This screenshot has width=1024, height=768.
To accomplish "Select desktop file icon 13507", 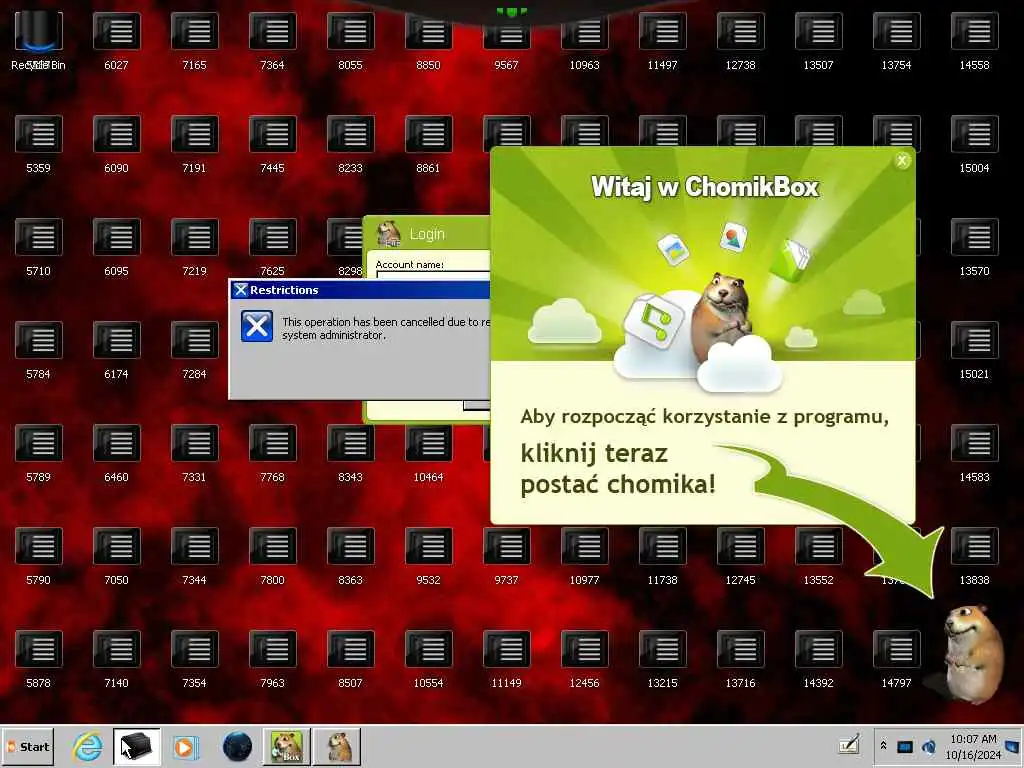I will (x=818, y=40).
